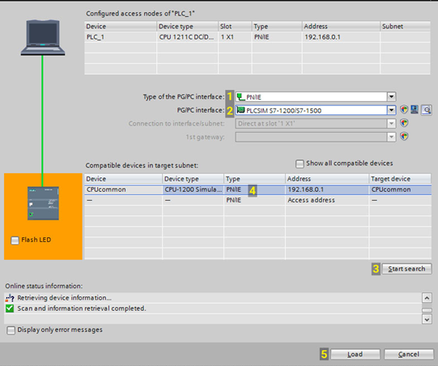This screenshot has height=366, width=438.
Task: Click Scan and information retrieval completed message
Action: pyautogui.click(x=82, y=308)
